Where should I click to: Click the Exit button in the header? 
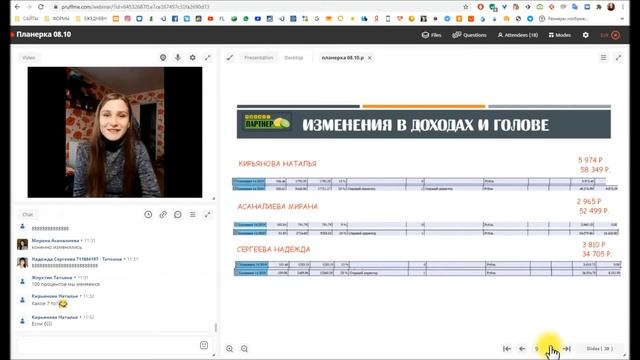coord(610,35)
